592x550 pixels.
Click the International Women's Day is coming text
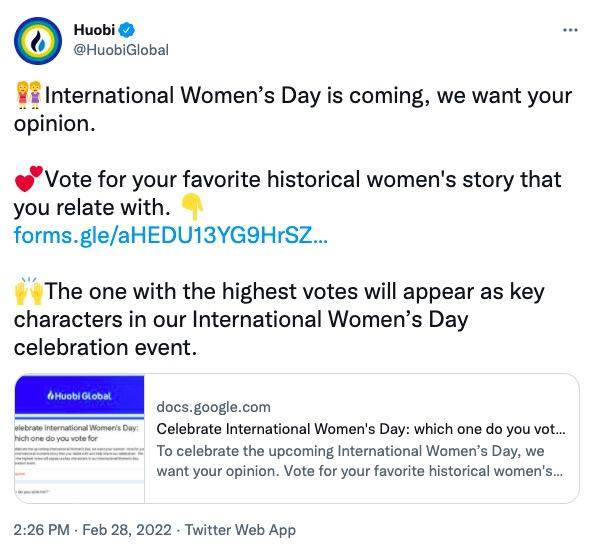[x=293, y=109]
